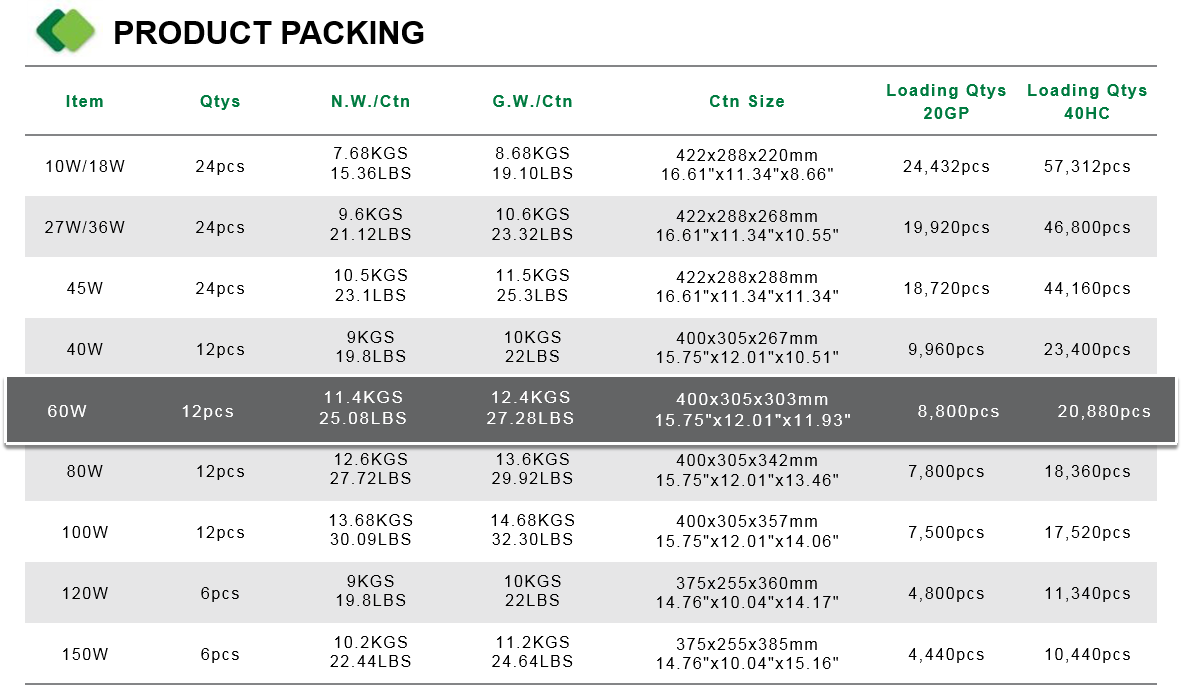The width and height of the screenshot is (1183, 686).
Task: Click the 4,800pcs 20GP quantity cell
Action: (x=946, y=593)
